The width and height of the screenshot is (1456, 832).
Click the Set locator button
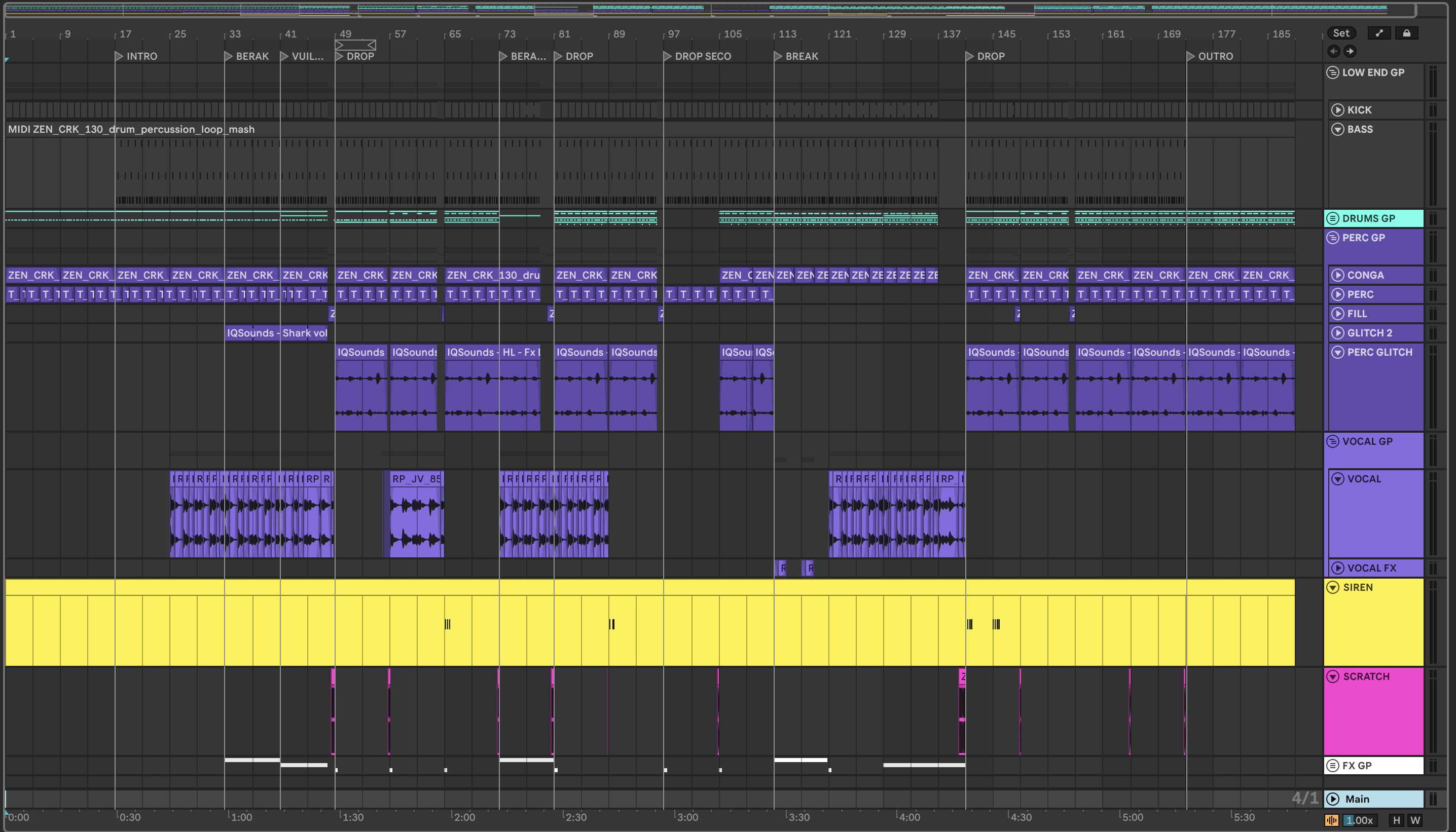click(x=1340, y=33)
